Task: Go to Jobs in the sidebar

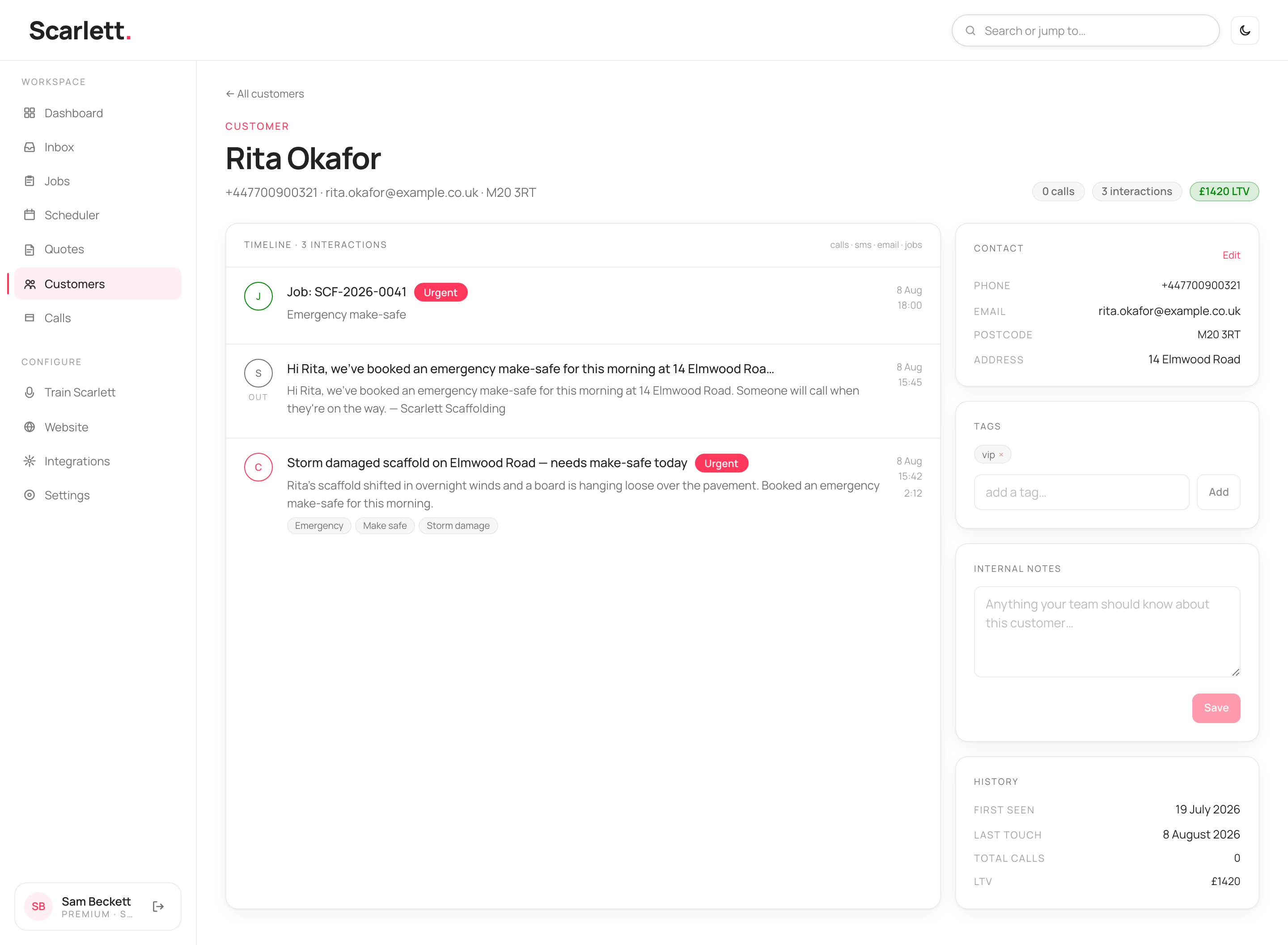Action: pyautogui.click(x=98, y=181)
